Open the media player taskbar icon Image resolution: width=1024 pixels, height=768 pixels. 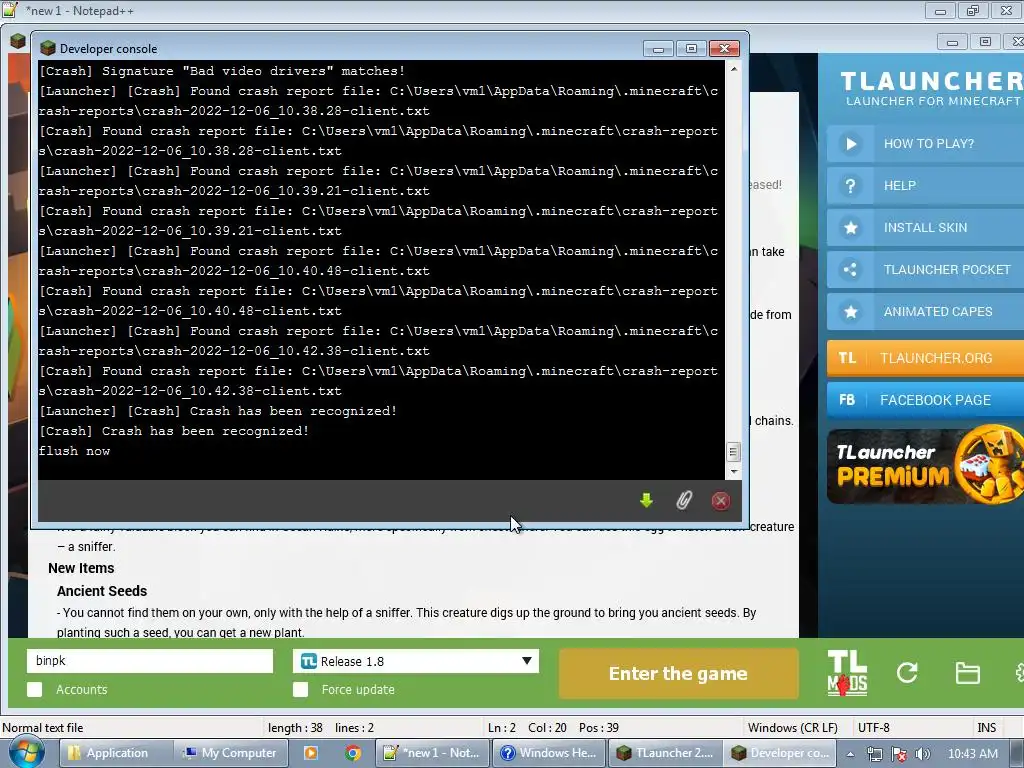(311, 753)
